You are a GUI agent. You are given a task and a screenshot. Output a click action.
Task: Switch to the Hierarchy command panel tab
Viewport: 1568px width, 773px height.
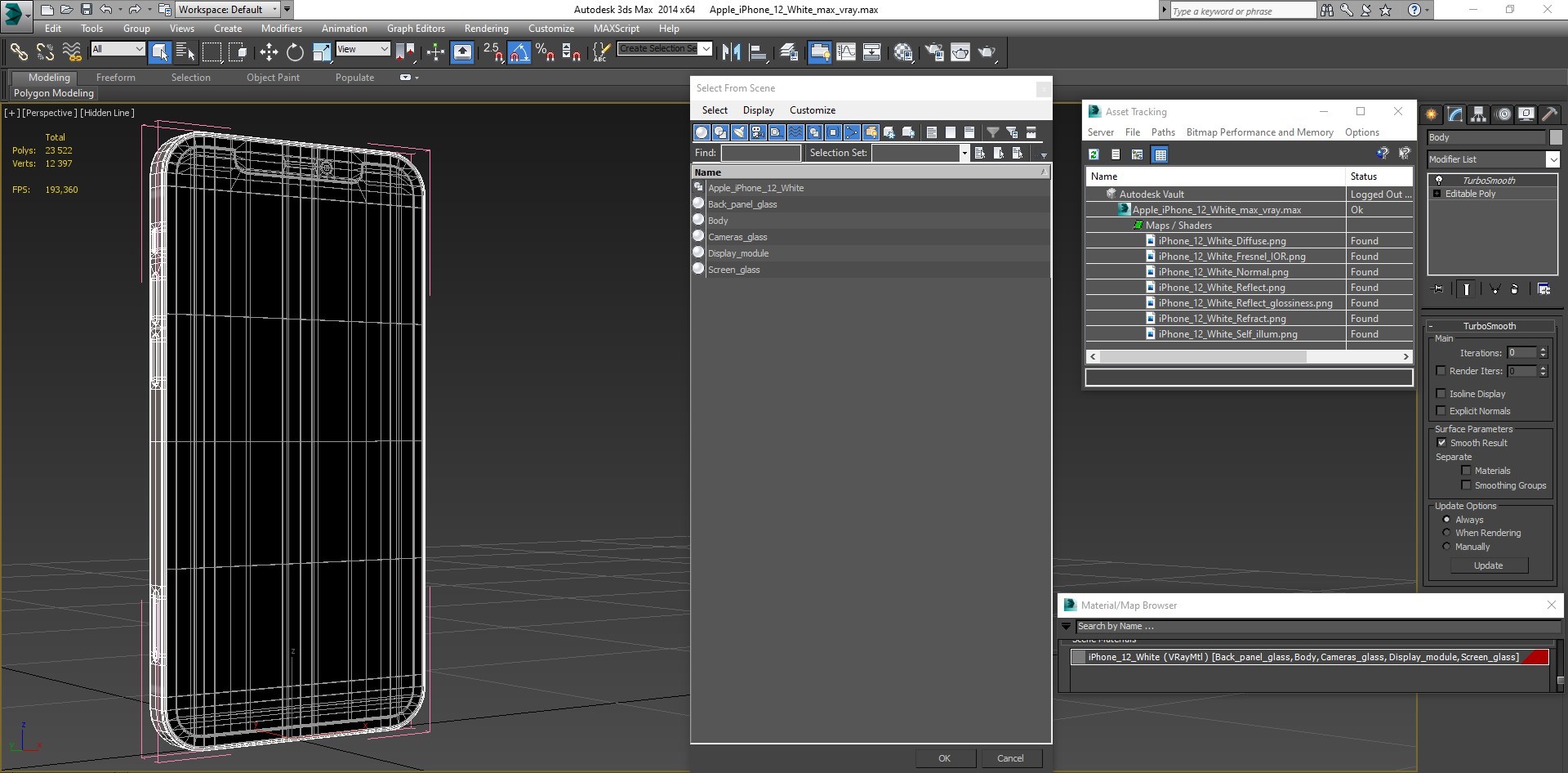[1479, 114]
